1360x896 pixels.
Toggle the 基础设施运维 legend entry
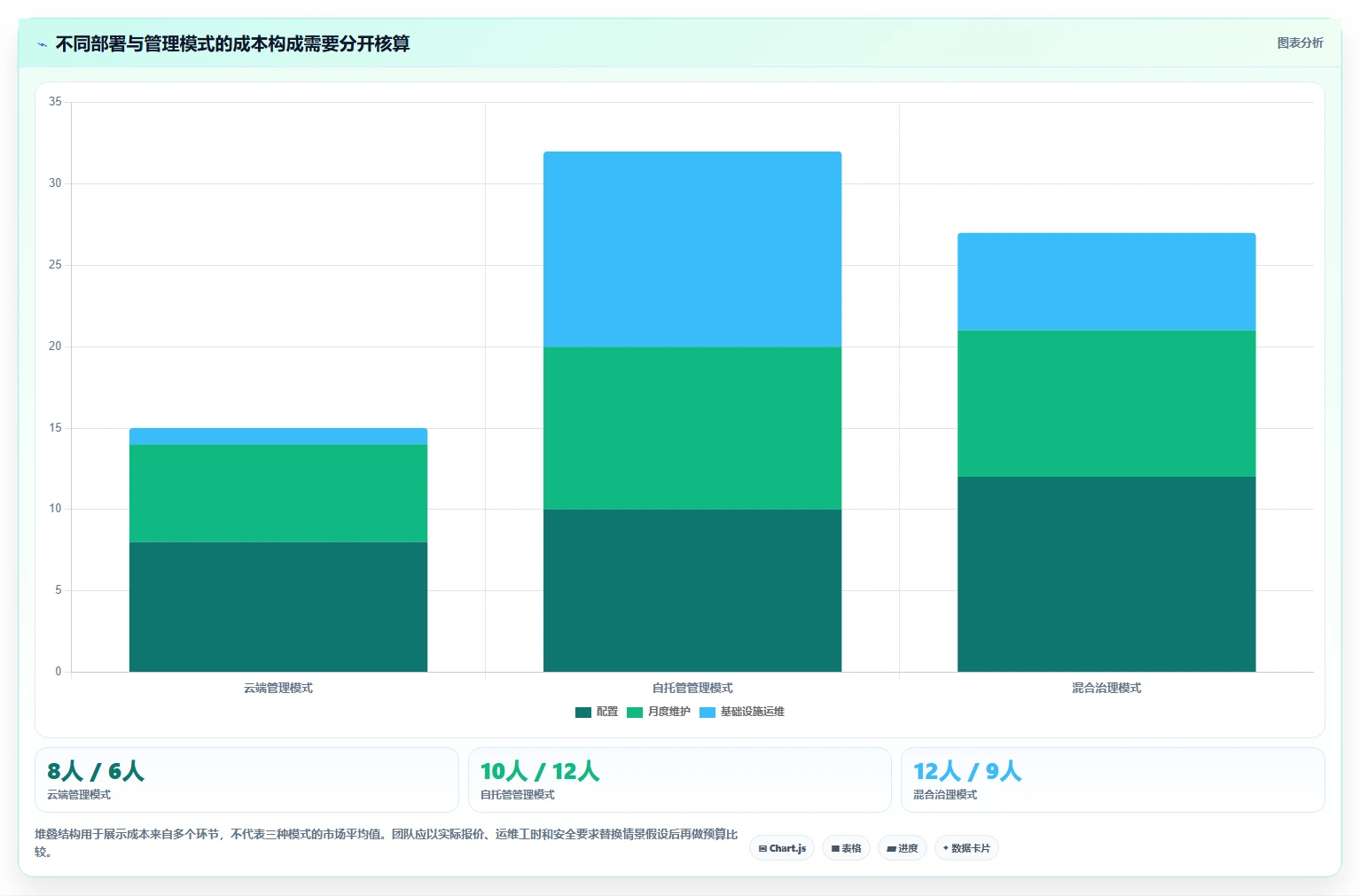point(742,712)
